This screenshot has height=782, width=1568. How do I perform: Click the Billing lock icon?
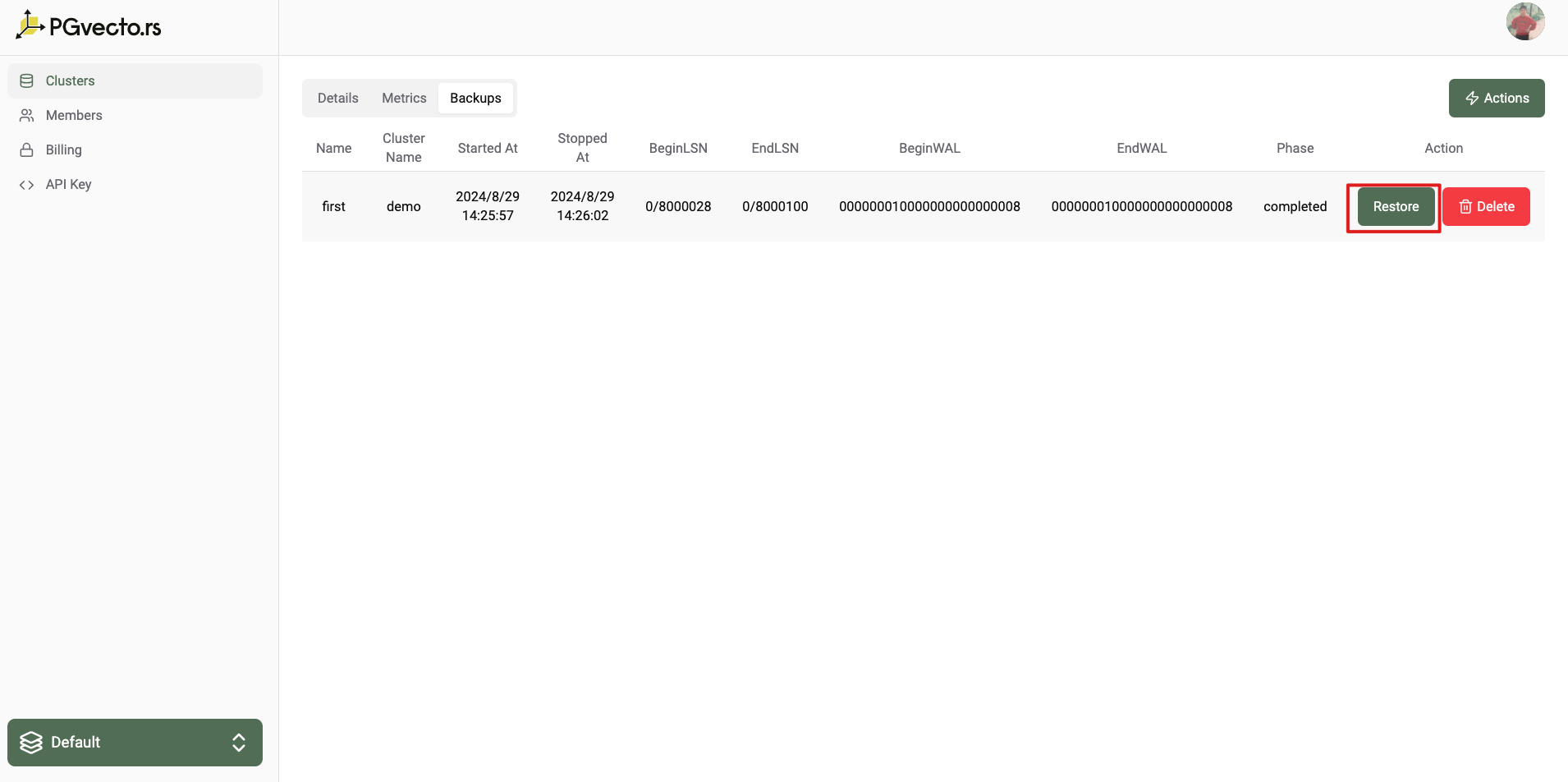[27, 149]
